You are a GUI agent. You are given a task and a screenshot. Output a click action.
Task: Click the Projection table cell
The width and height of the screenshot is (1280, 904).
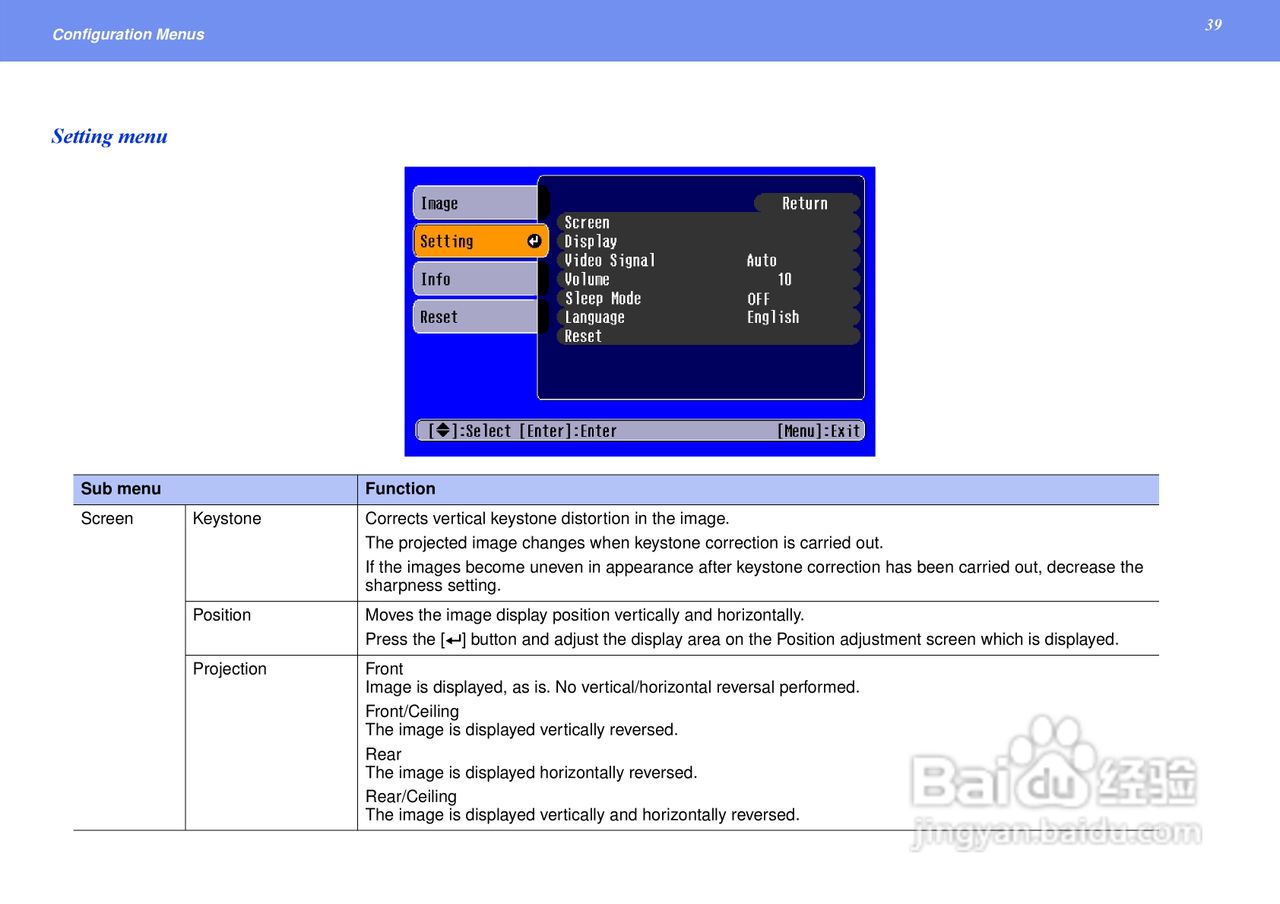coord(230,668)
